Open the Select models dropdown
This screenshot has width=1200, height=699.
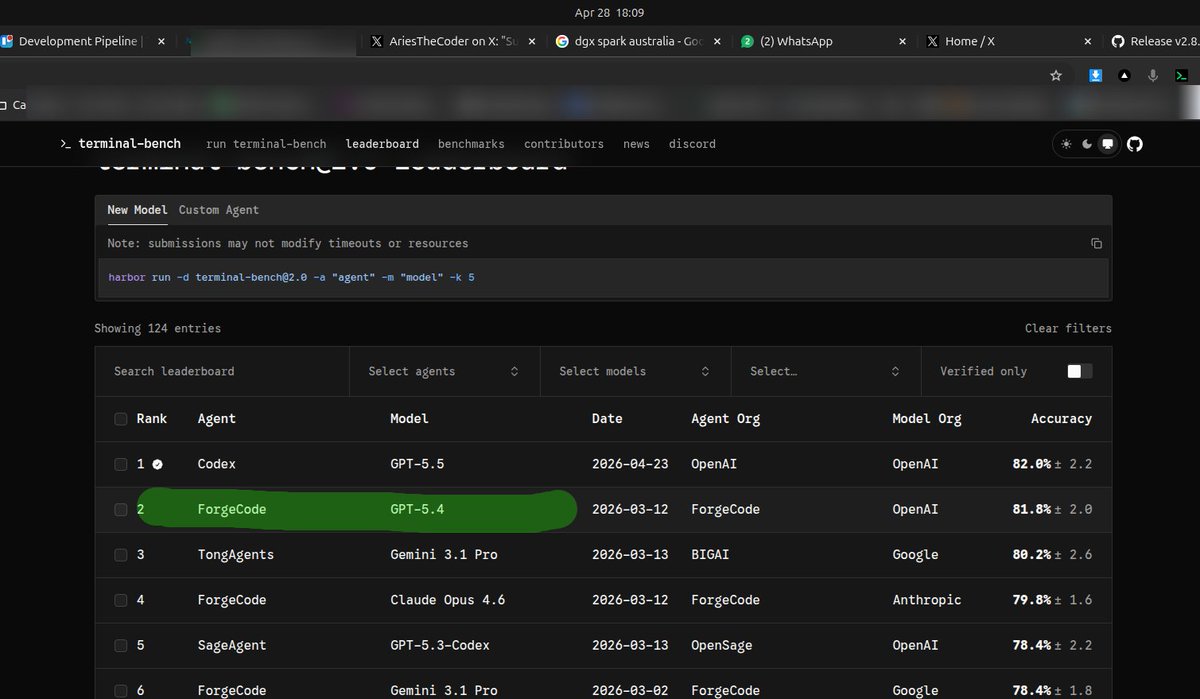(x=636, y=371)
